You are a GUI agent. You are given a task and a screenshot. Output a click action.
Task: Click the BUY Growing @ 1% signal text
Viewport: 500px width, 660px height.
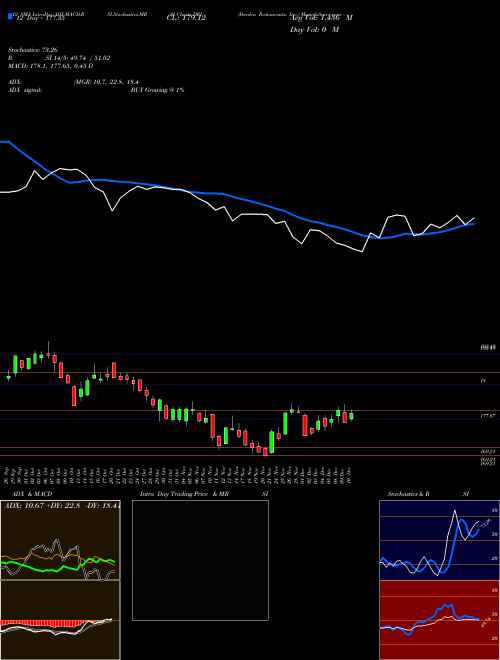point(157,90)
